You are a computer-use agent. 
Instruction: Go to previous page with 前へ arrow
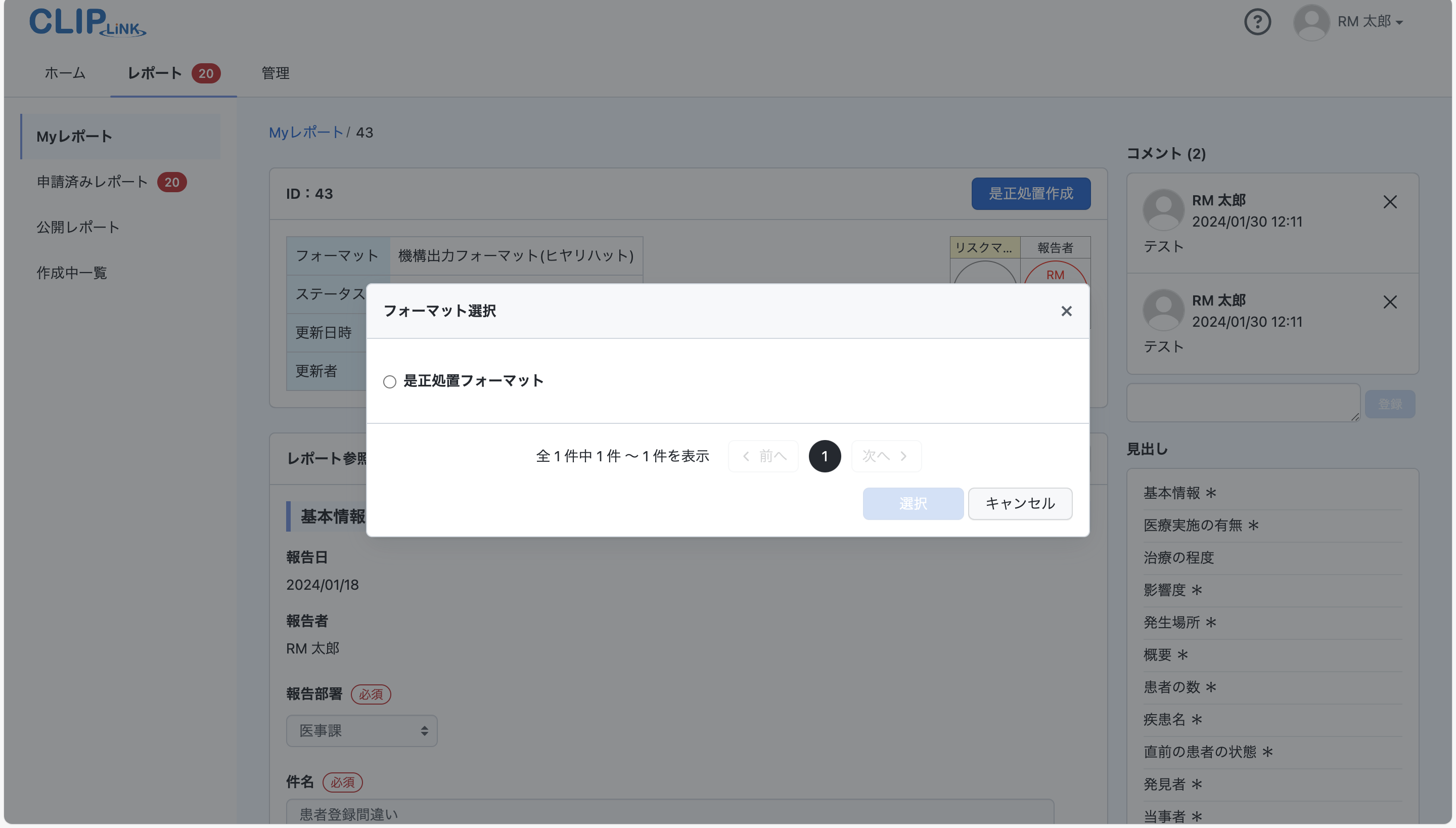[763, 456]
